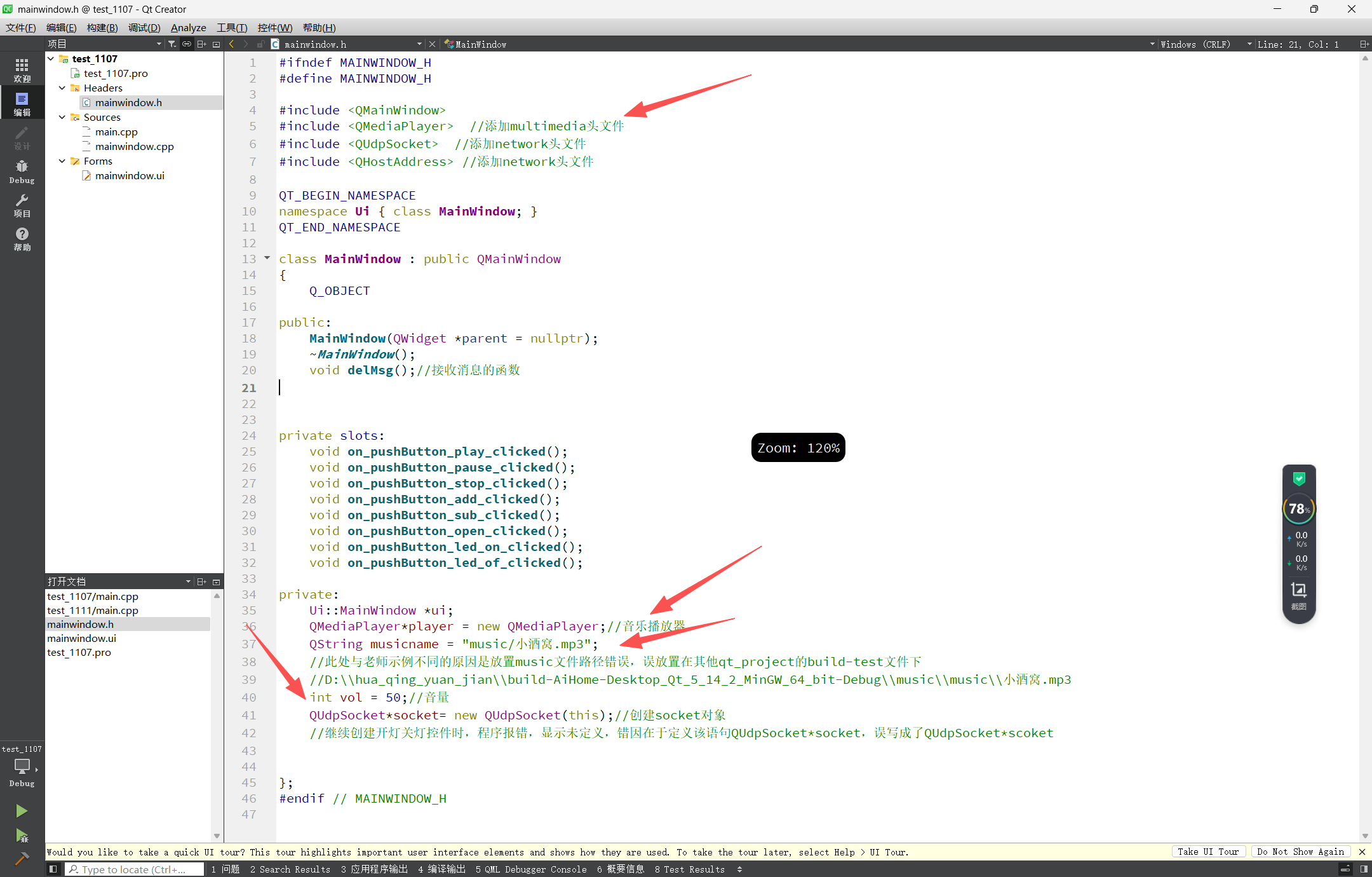Click the Take UI Tour button

coord(1207,852)
